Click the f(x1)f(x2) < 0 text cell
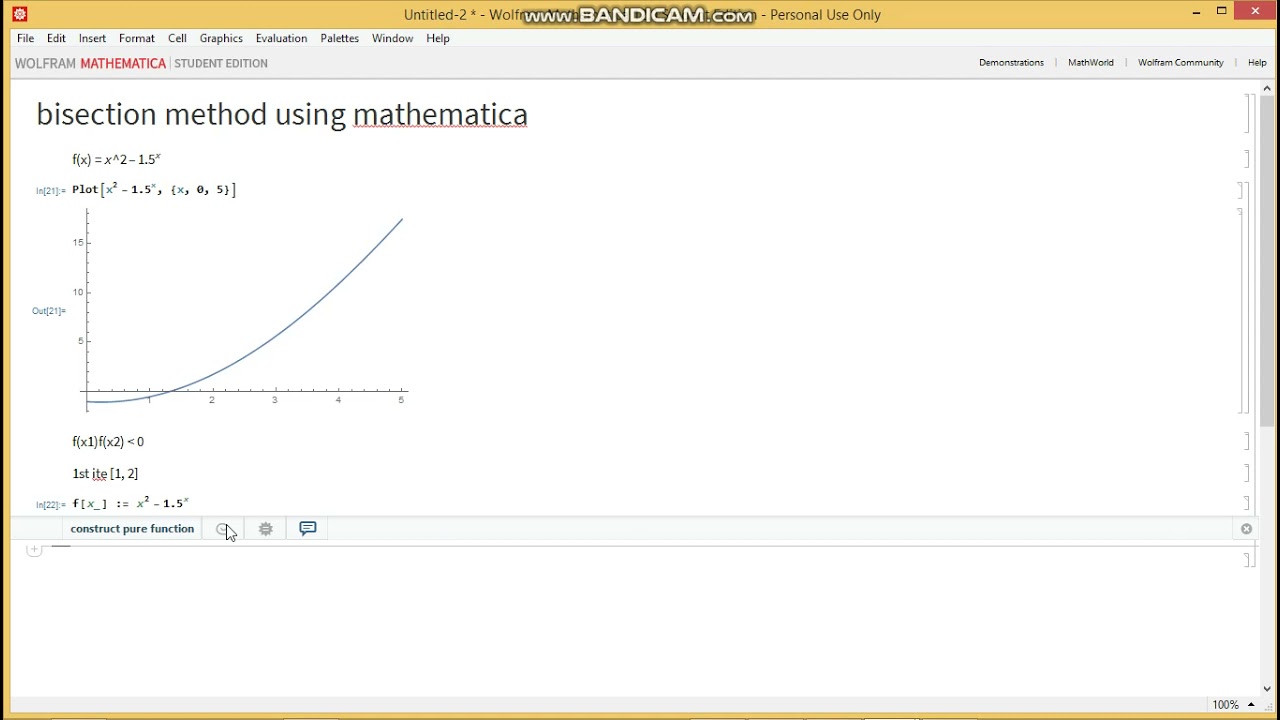 108,441
